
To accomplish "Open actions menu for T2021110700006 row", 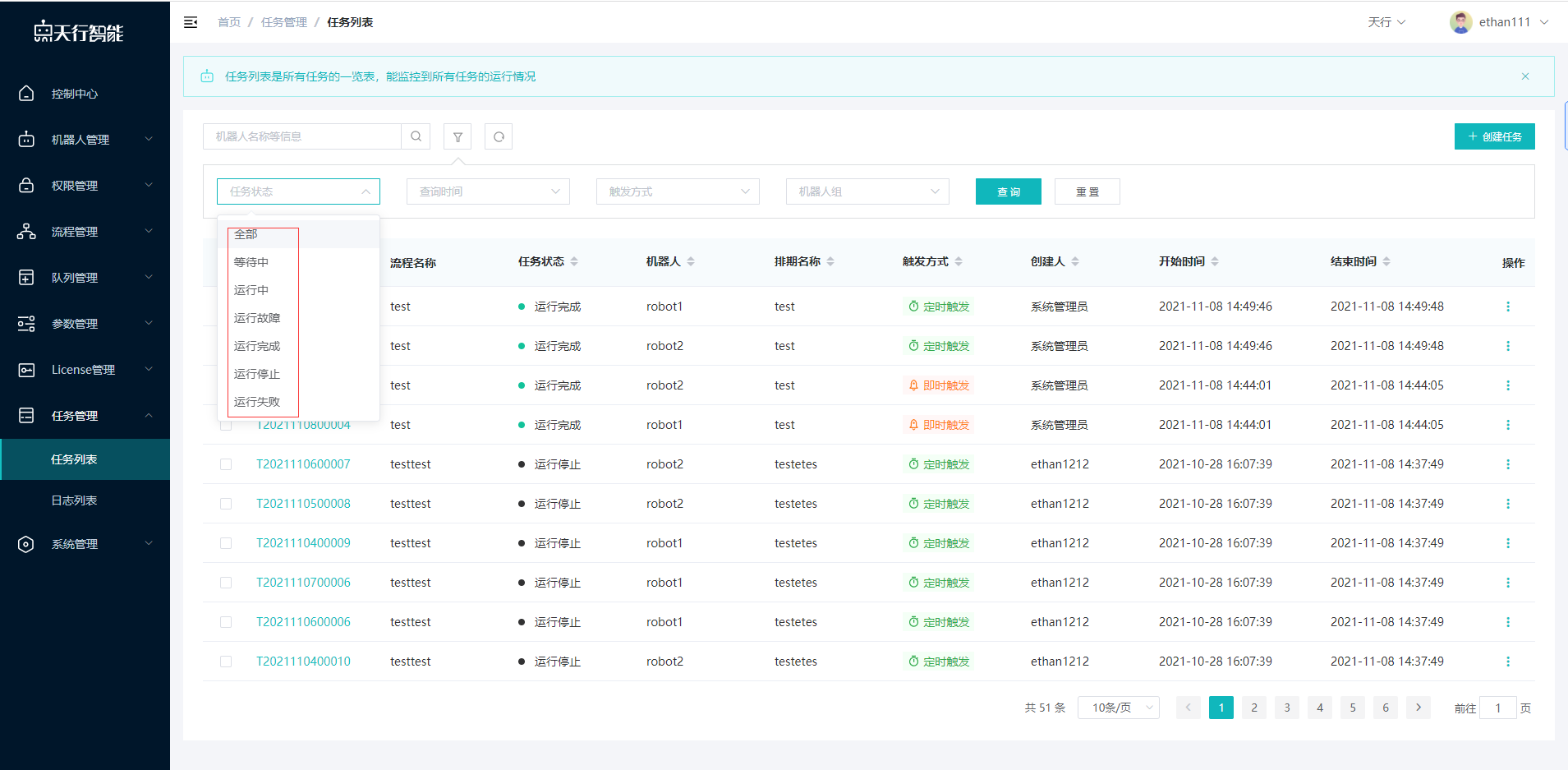I will (1508, 583).
